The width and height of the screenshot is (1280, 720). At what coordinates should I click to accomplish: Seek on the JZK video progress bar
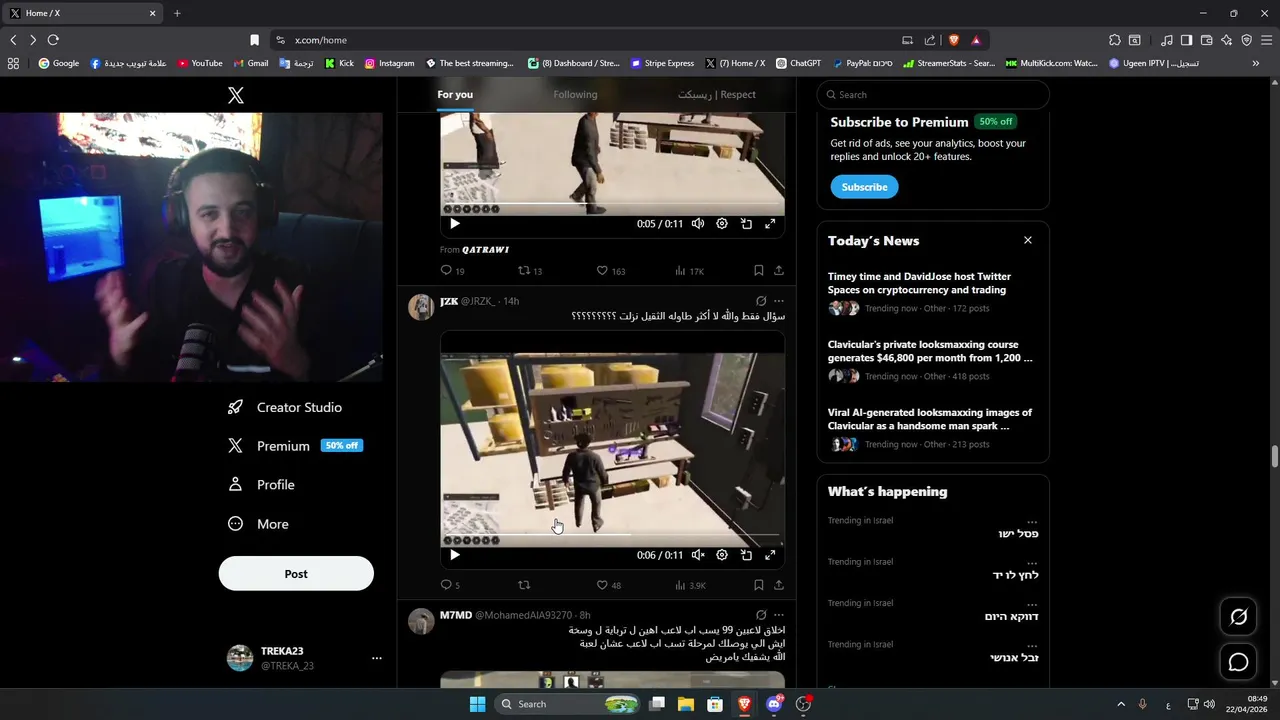[612, 534]
